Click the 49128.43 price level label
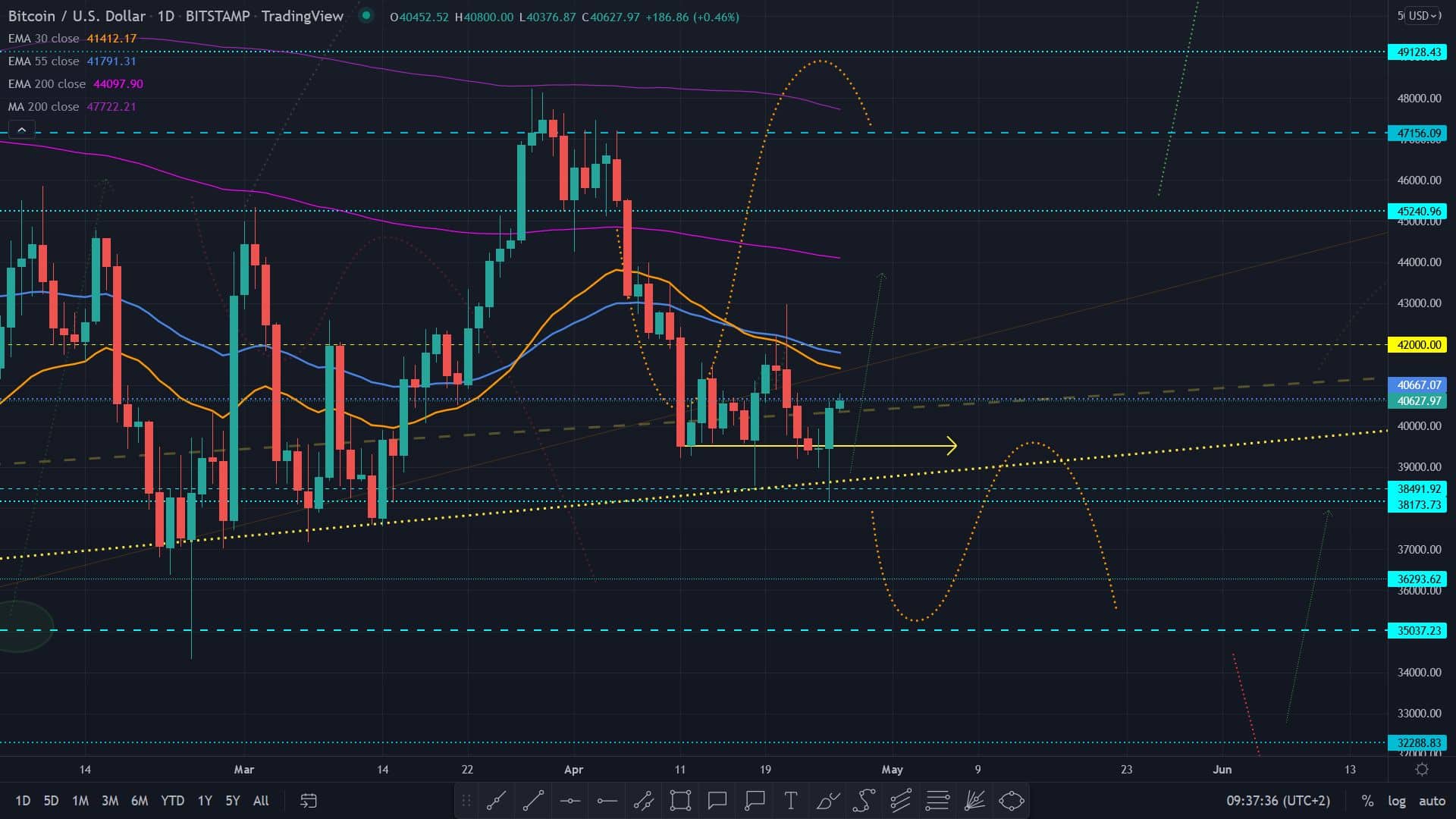The width and height of the screenshot is (1456, 819). (1417, 52)
